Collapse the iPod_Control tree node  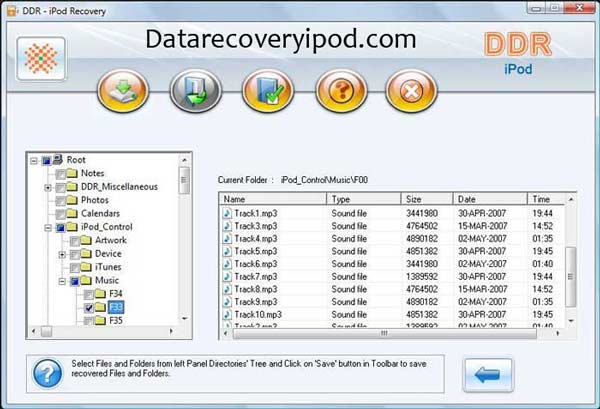pyautogui.click(x=48, y=228)
